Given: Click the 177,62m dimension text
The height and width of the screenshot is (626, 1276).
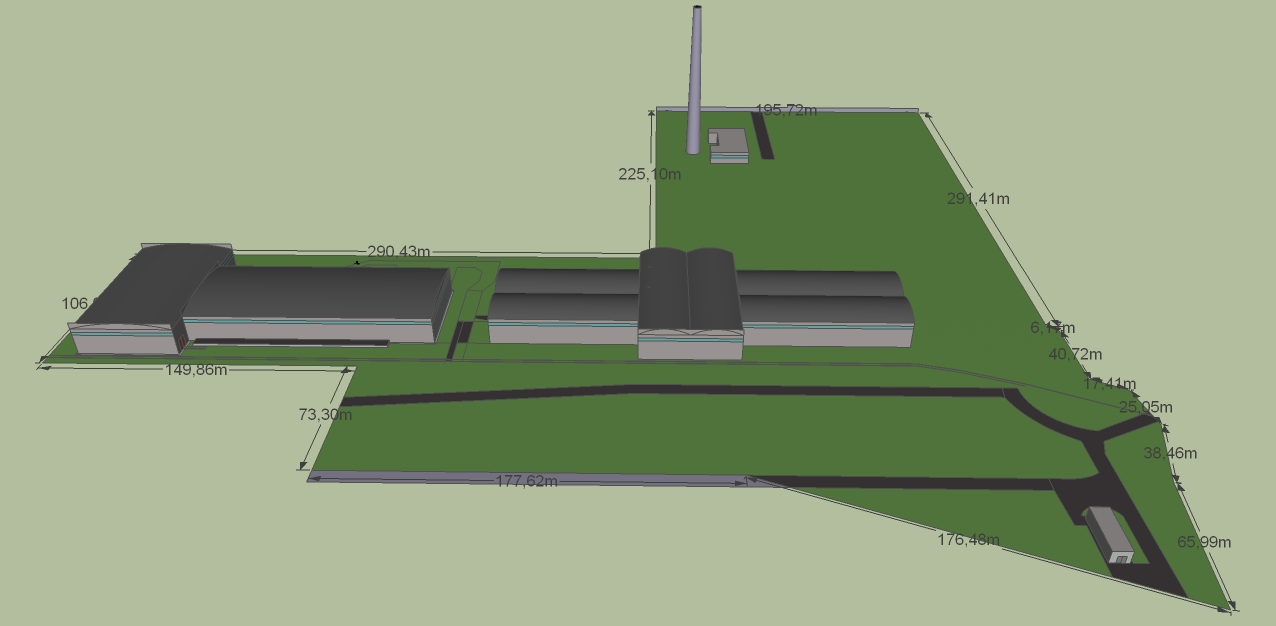Looking at the screenshot, I should (527, 481).
